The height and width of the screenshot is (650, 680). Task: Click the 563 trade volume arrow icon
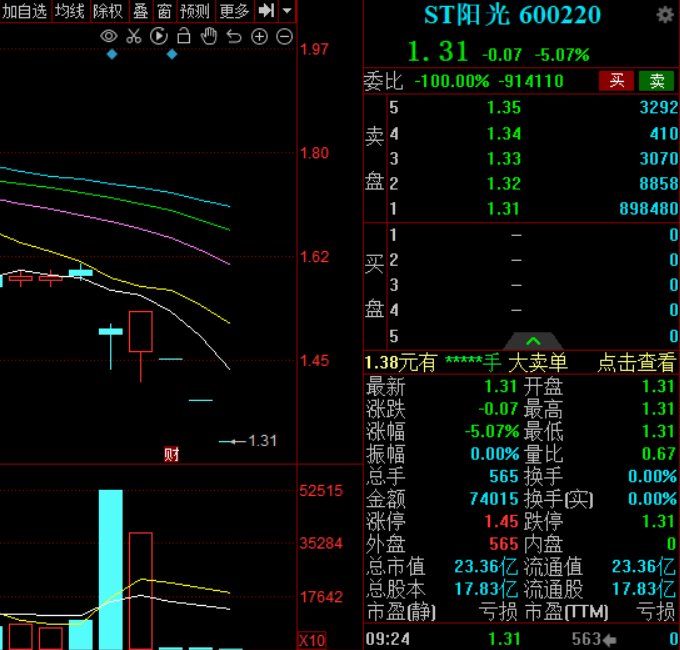(610, 640)
